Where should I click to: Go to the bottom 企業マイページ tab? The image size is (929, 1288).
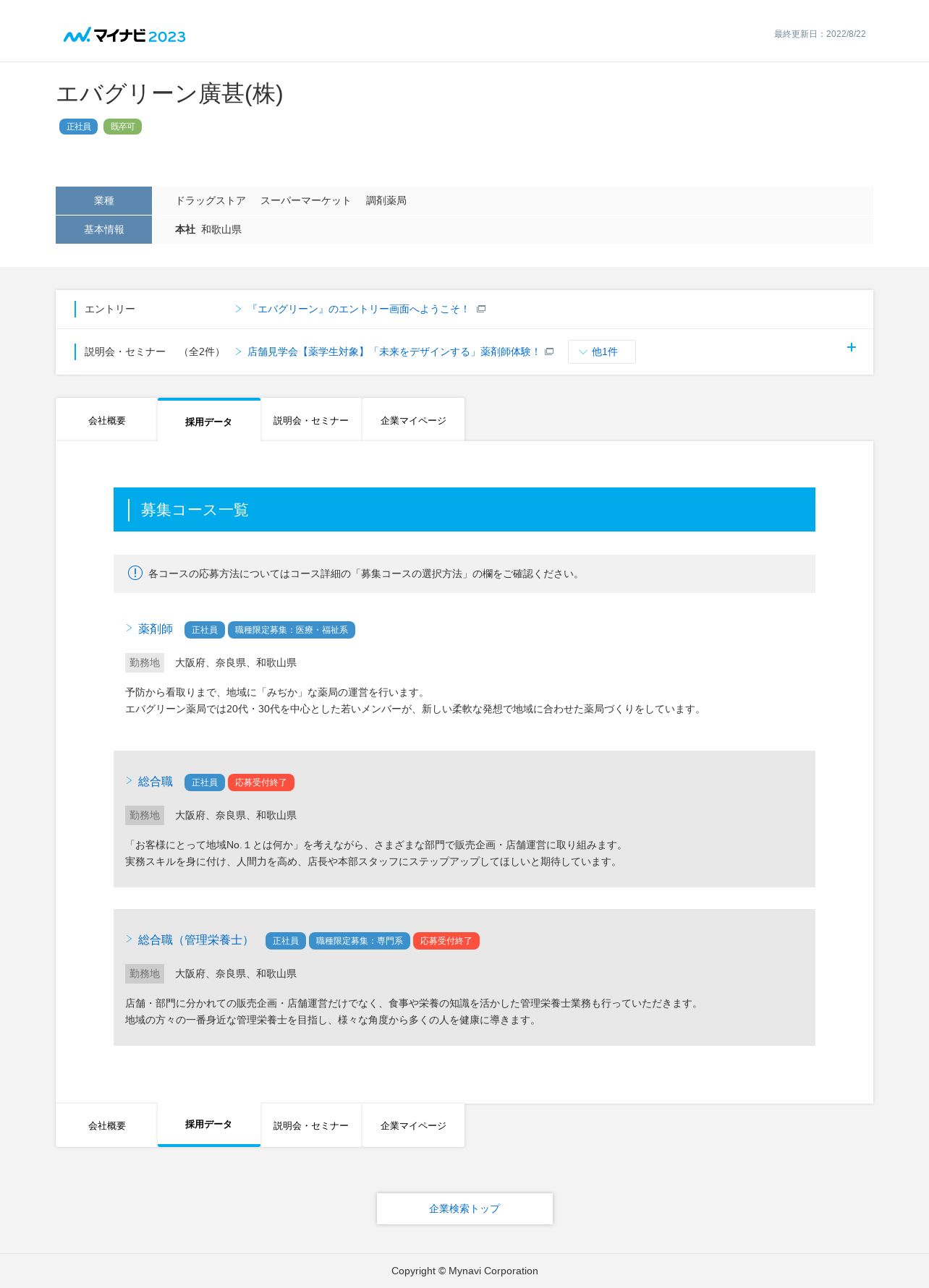tap(413, 1125)
